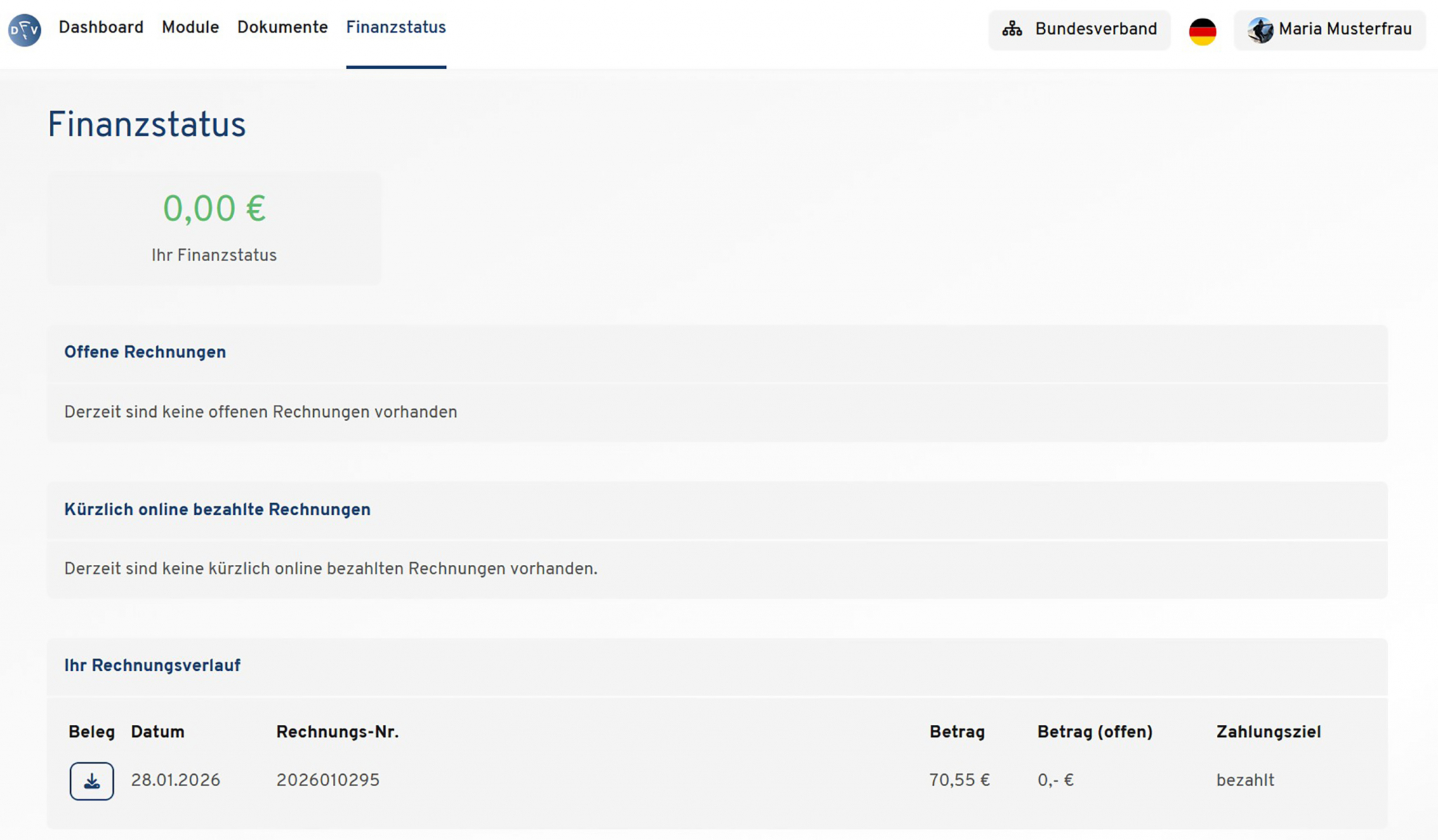
Task: Click the German flag language icon
Action: [x=1202, y=31]
